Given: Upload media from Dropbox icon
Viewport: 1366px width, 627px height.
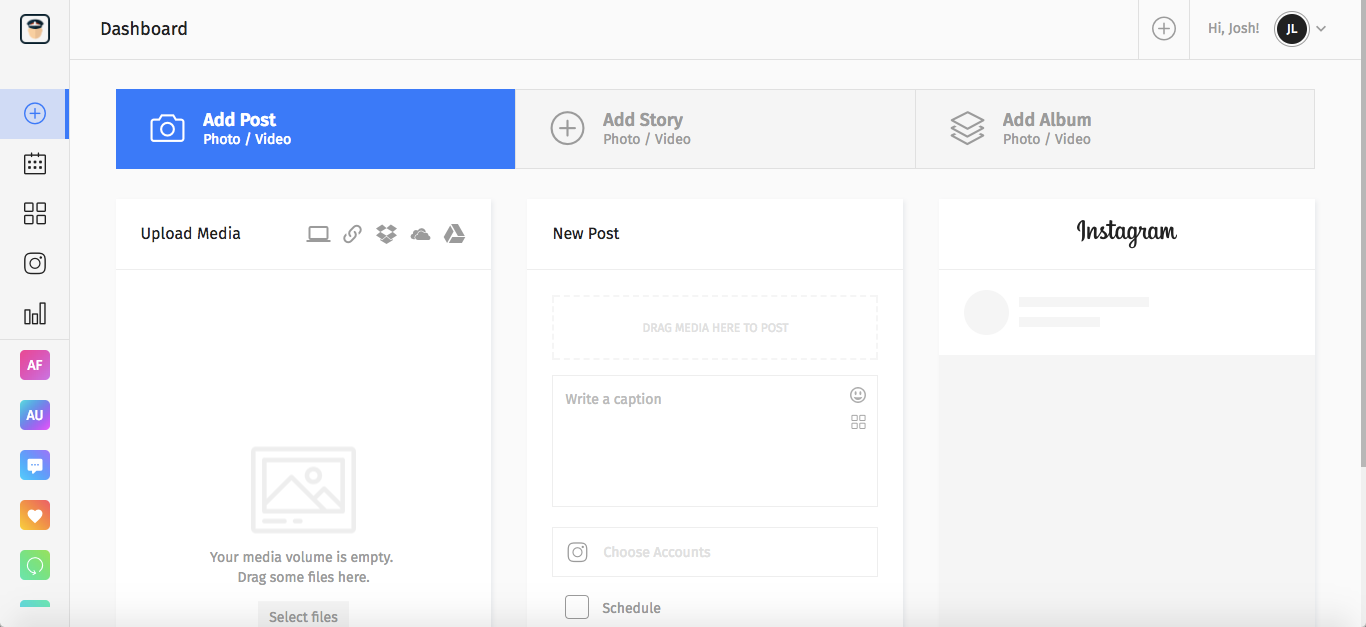Looking at the screenshot, I should click(386, 234).
